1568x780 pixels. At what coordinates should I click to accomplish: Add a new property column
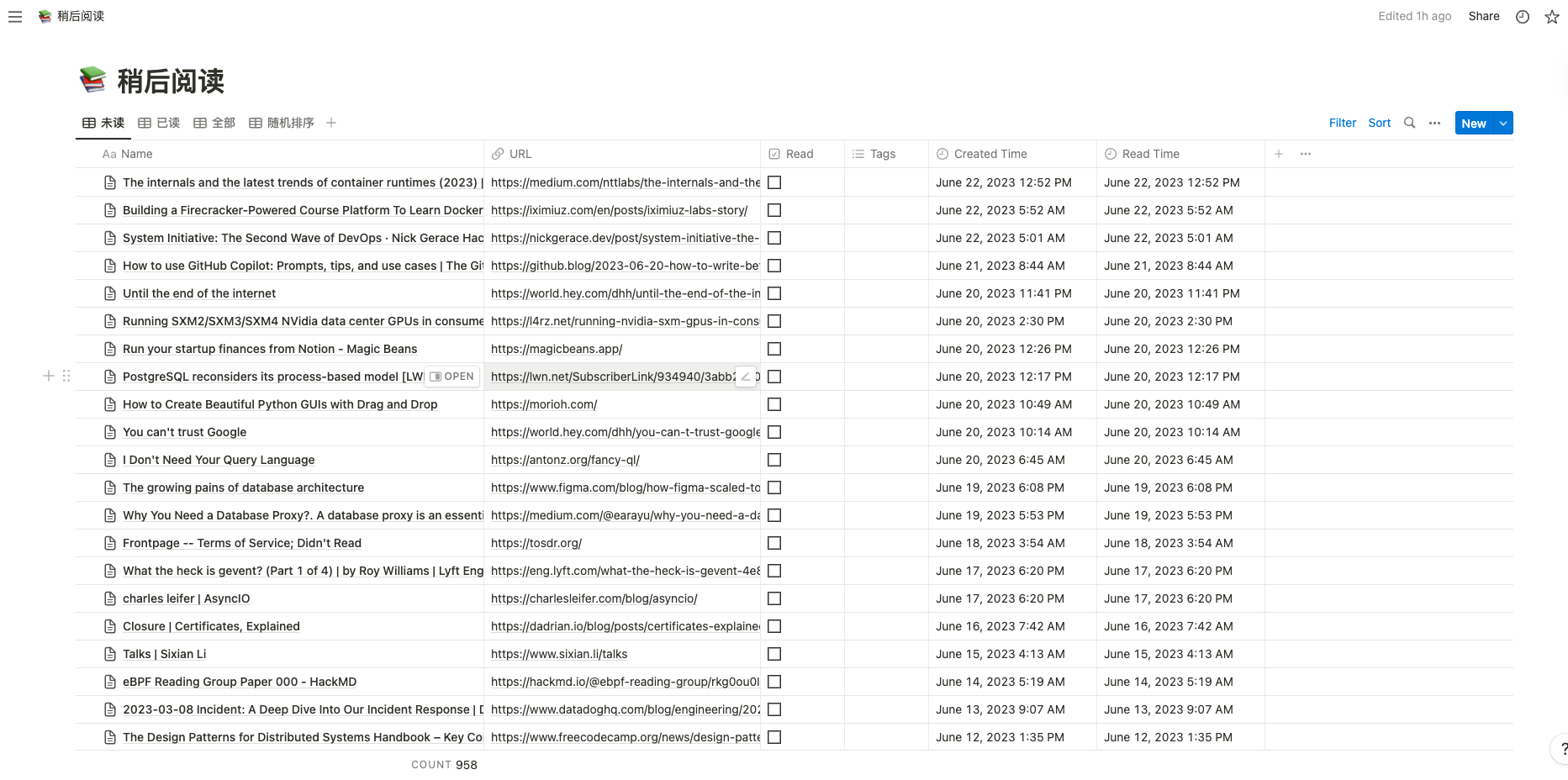[1279, 154]
